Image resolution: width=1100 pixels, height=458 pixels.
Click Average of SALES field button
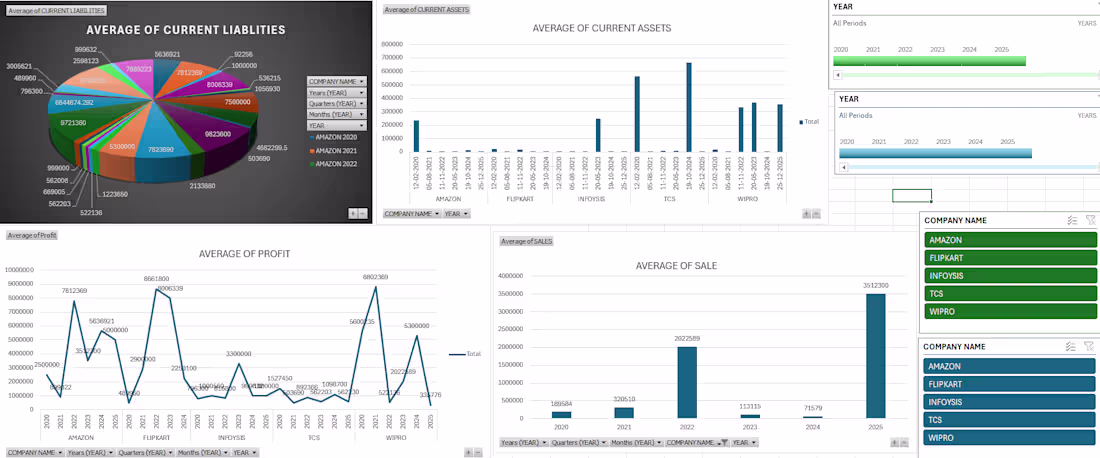point(526,241)
